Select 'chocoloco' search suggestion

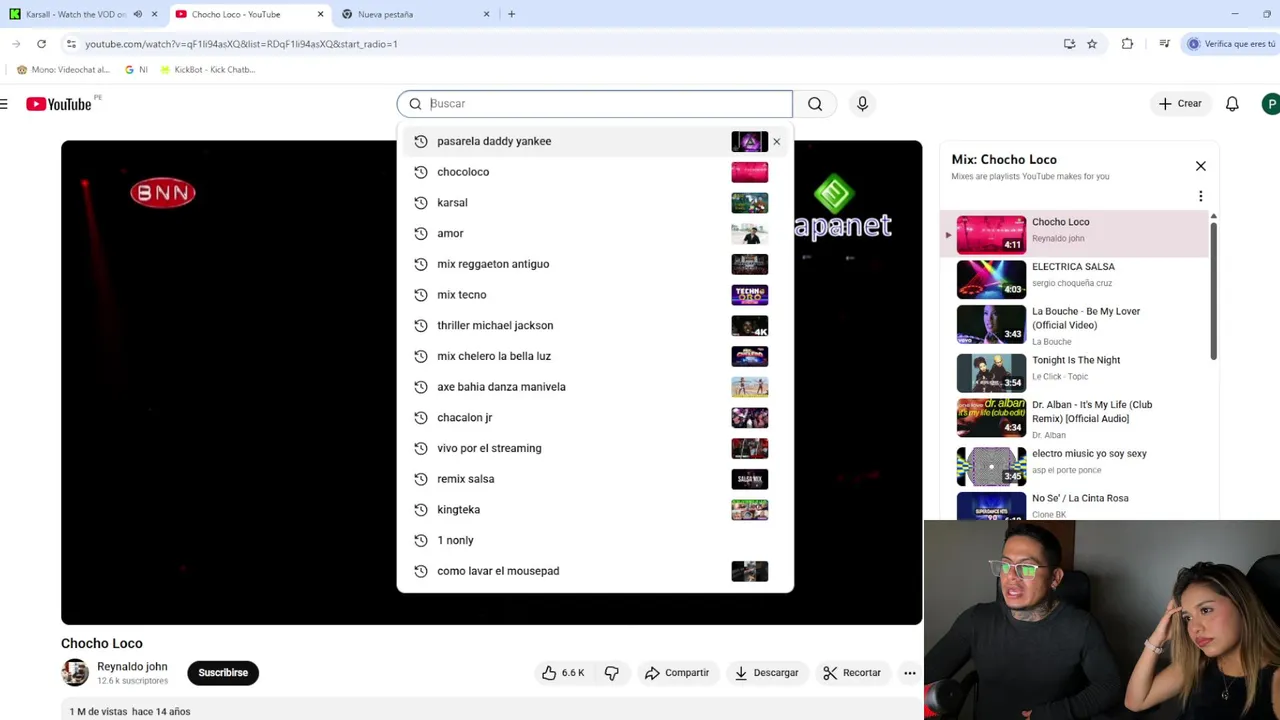click(595, 172)
